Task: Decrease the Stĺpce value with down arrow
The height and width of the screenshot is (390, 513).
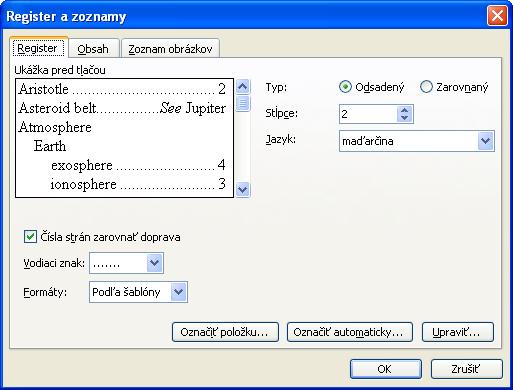Action: click(405, 118)
